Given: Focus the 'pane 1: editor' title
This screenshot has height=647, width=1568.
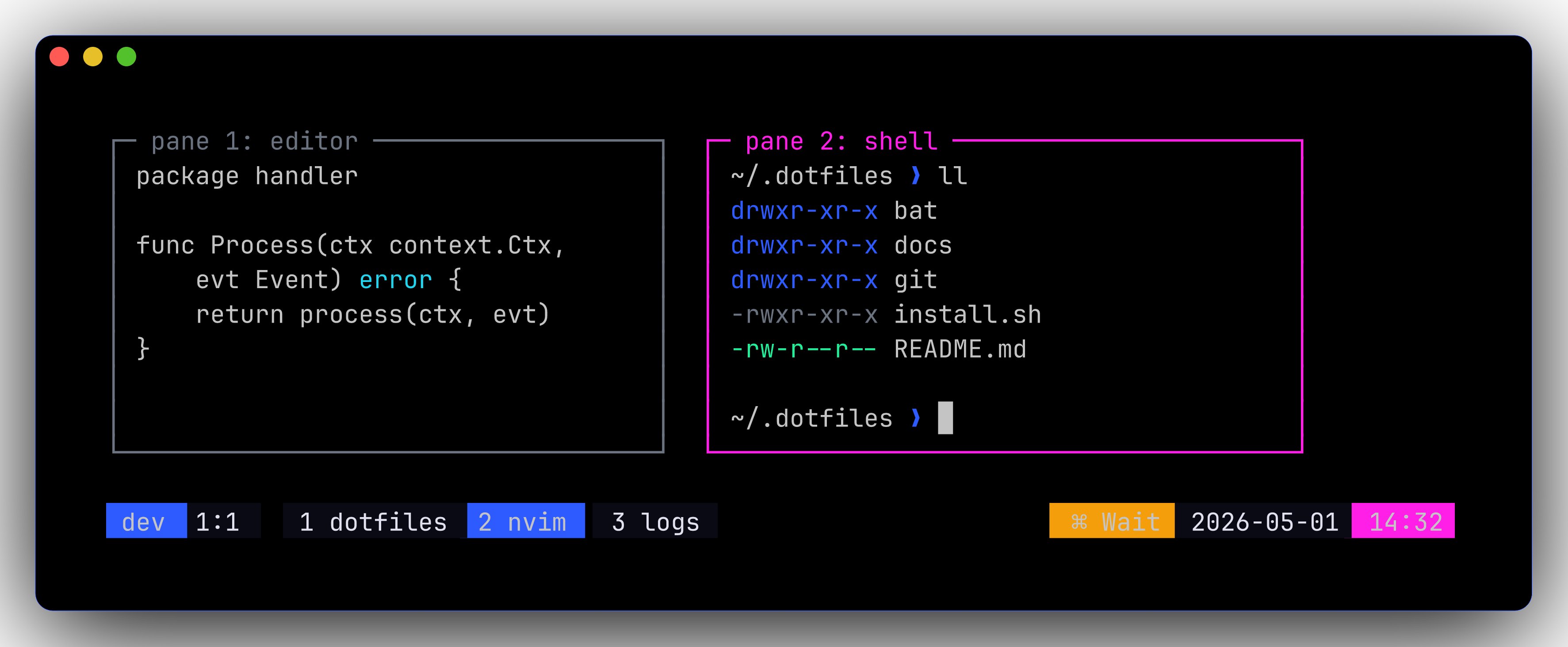Looking at the screenshot, I should [x=254, y=141].
